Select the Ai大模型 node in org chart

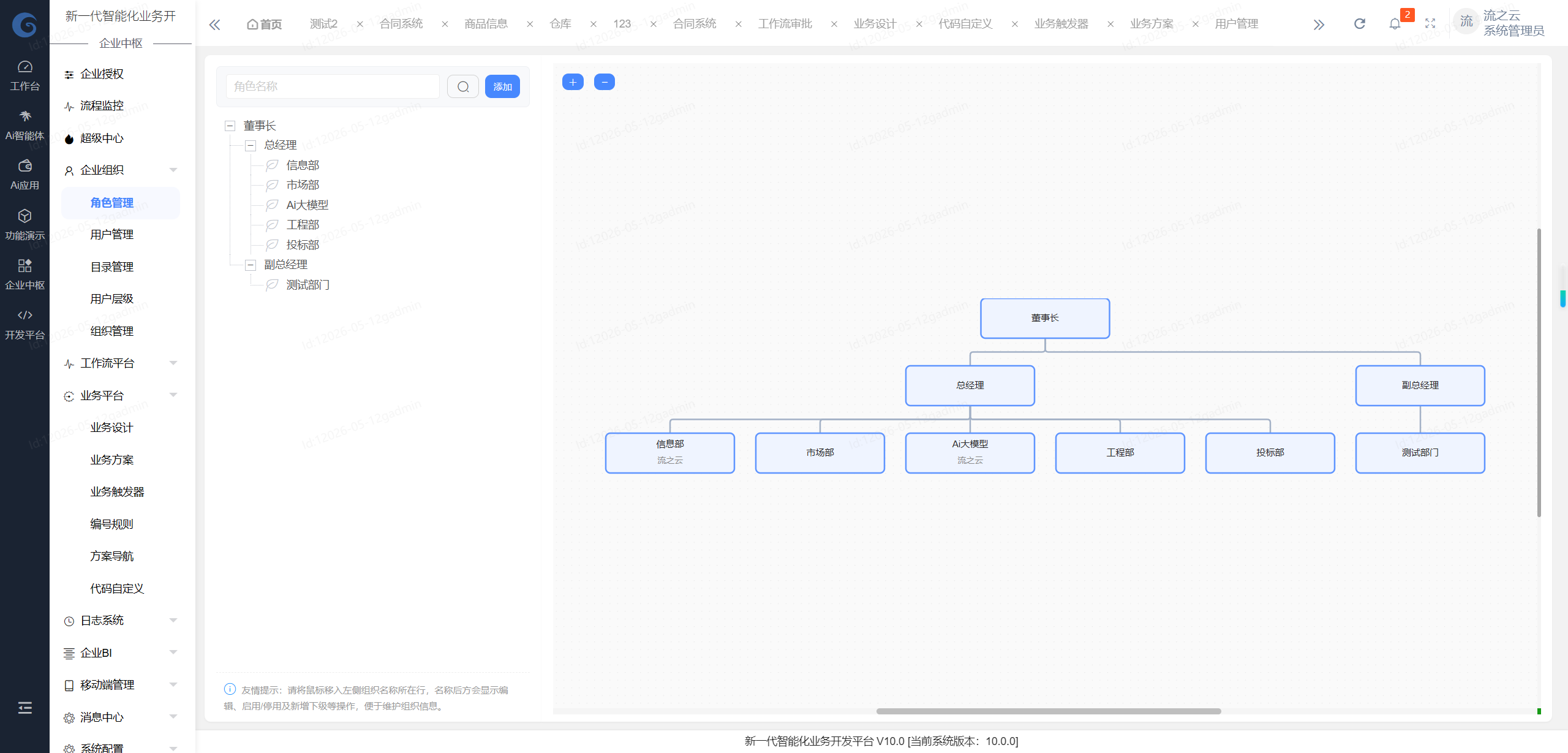click(970, 453)
